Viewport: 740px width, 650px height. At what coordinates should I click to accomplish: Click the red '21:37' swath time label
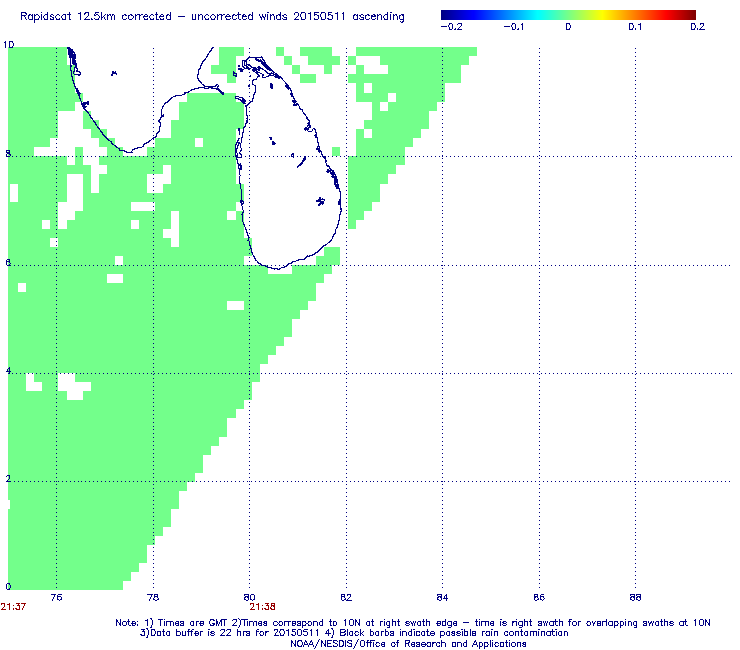point(13,607)
